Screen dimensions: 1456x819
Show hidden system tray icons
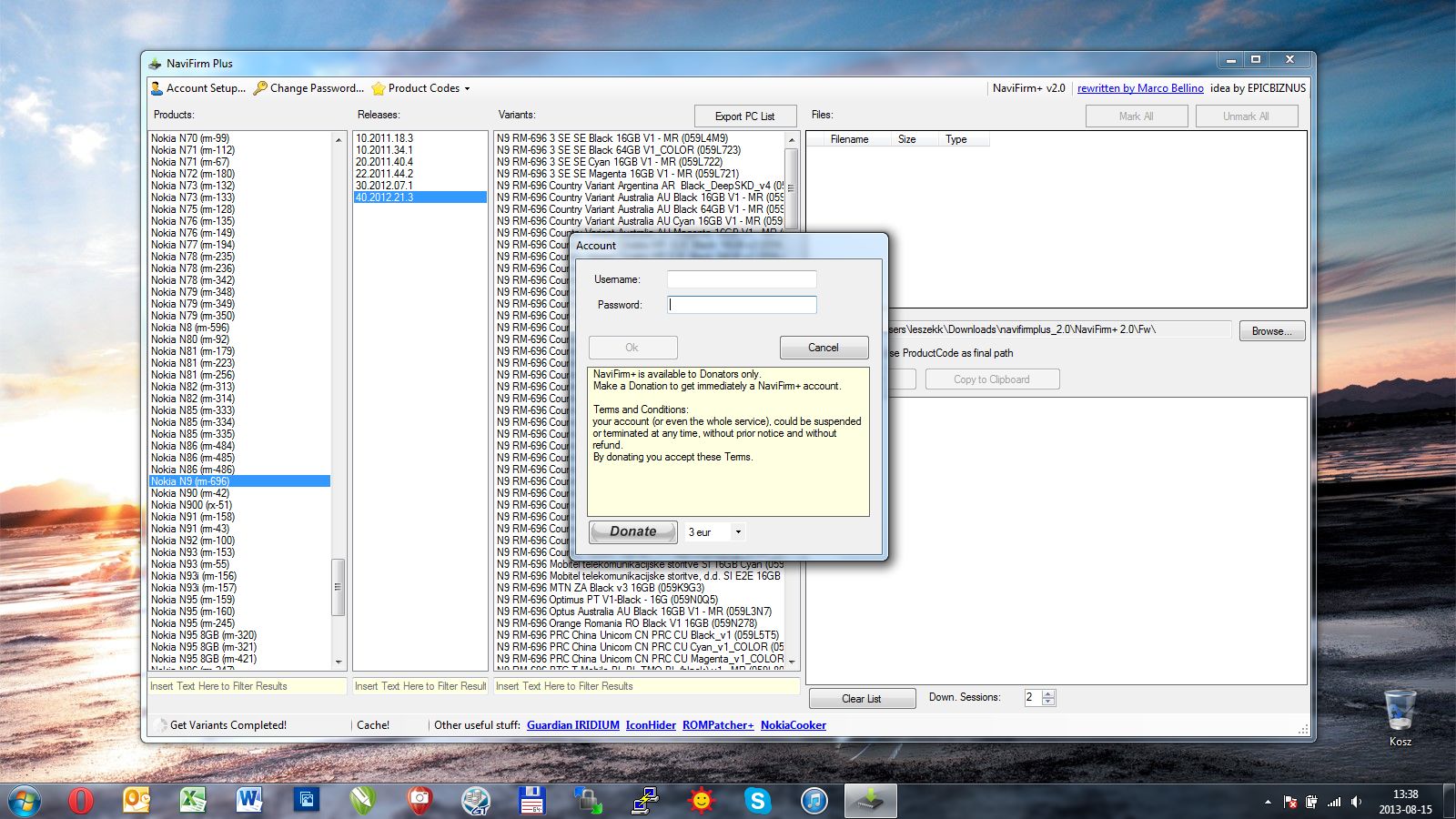tap(1268, 802)
